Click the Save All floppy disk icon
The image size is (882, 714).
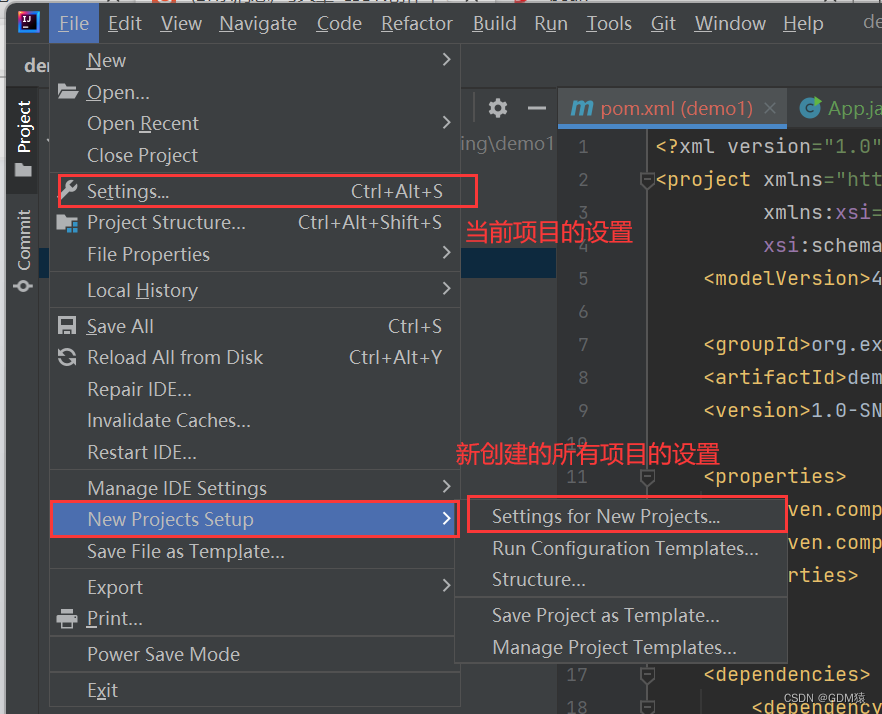[67, 326]
